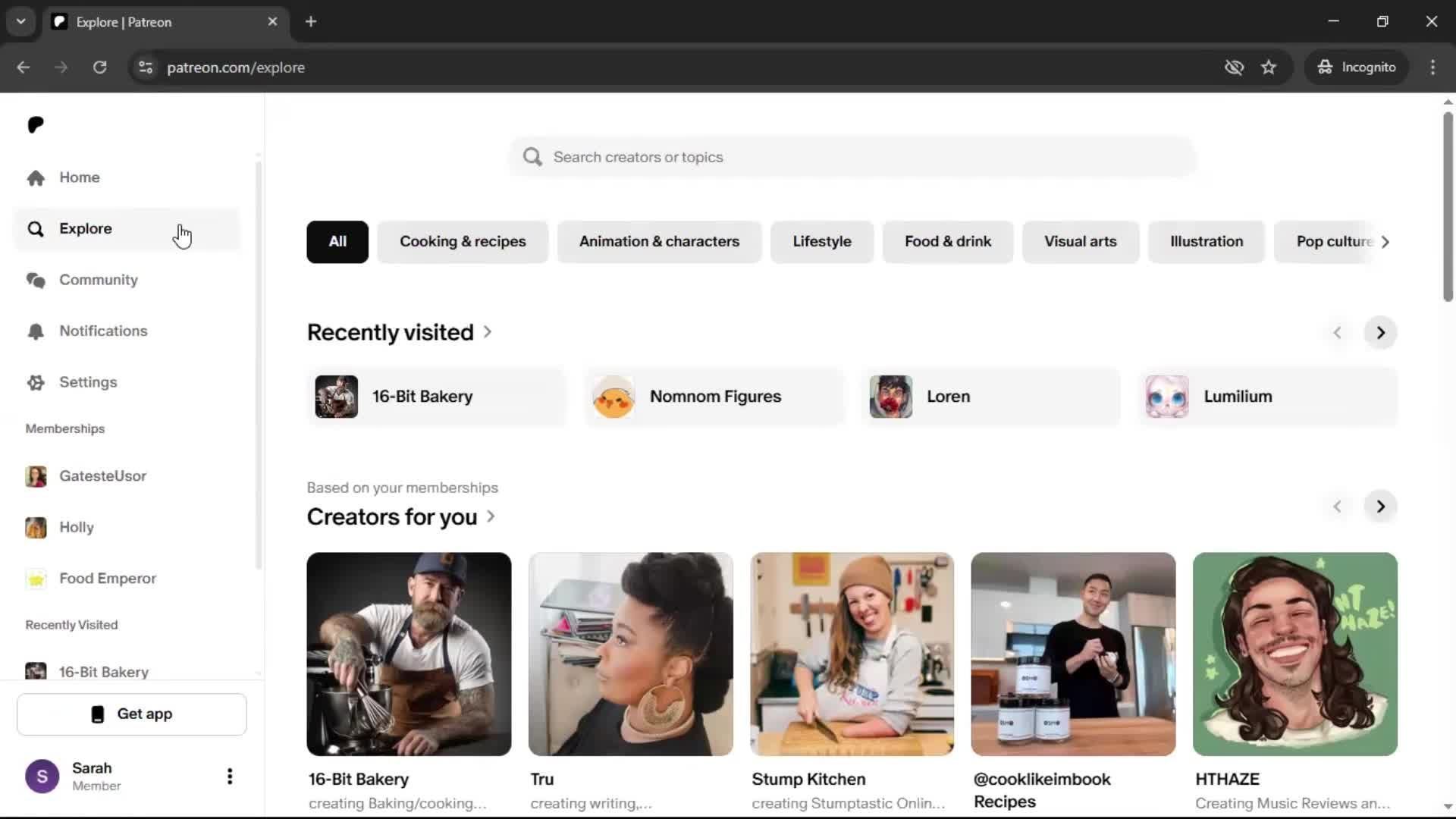Viewport: 1456px width, 819px height.
Task: Click the Patreon logo icon
Action: 36,124
